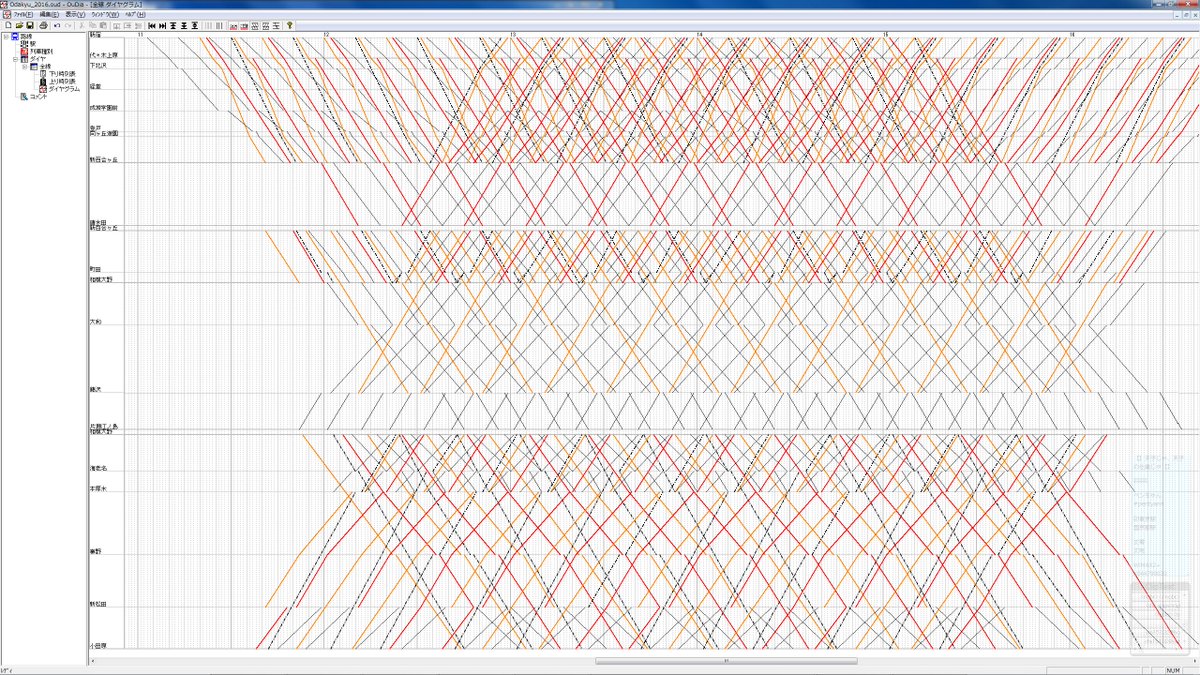
Task: Open a file with the folder icon
Action: (x=19, y=25)
